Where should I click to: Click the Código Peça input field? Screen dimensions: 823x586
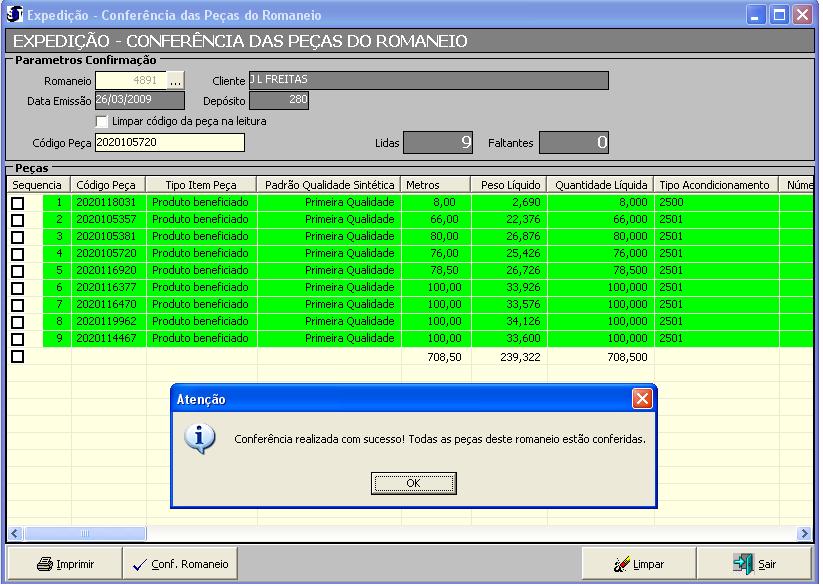click(x=169, y=143)
